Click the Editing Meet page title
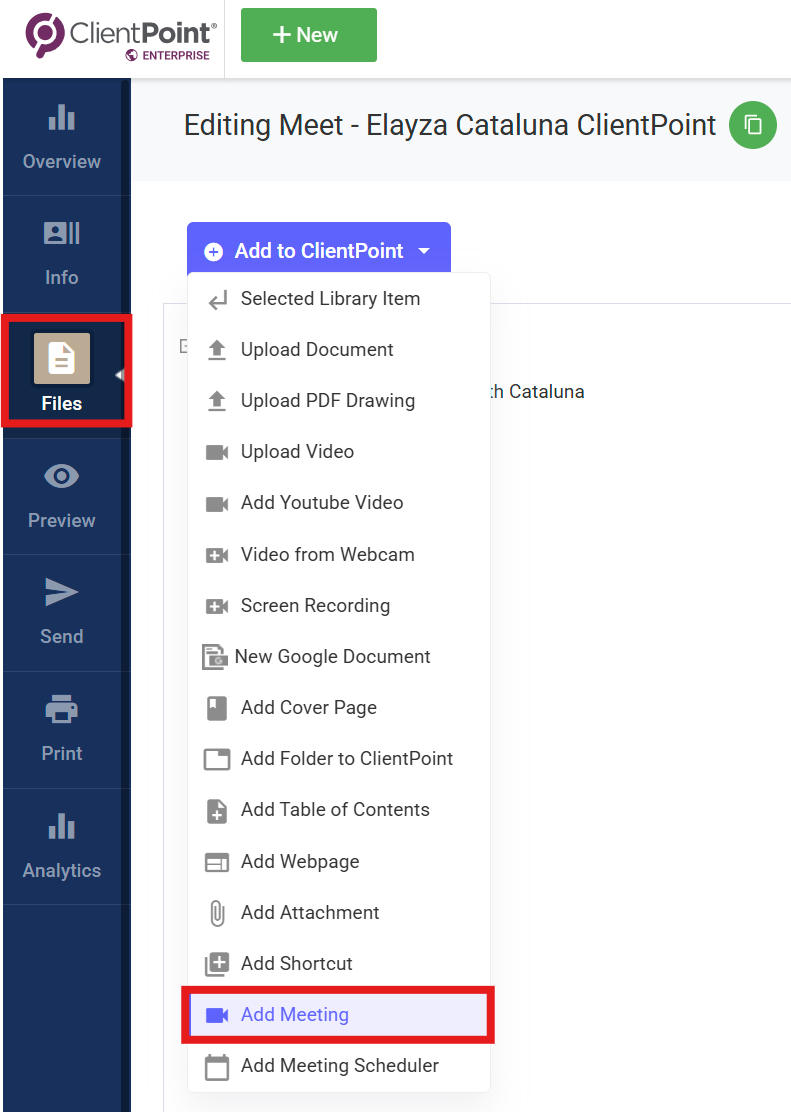The image size is (791, 1112). click(450, 126)
